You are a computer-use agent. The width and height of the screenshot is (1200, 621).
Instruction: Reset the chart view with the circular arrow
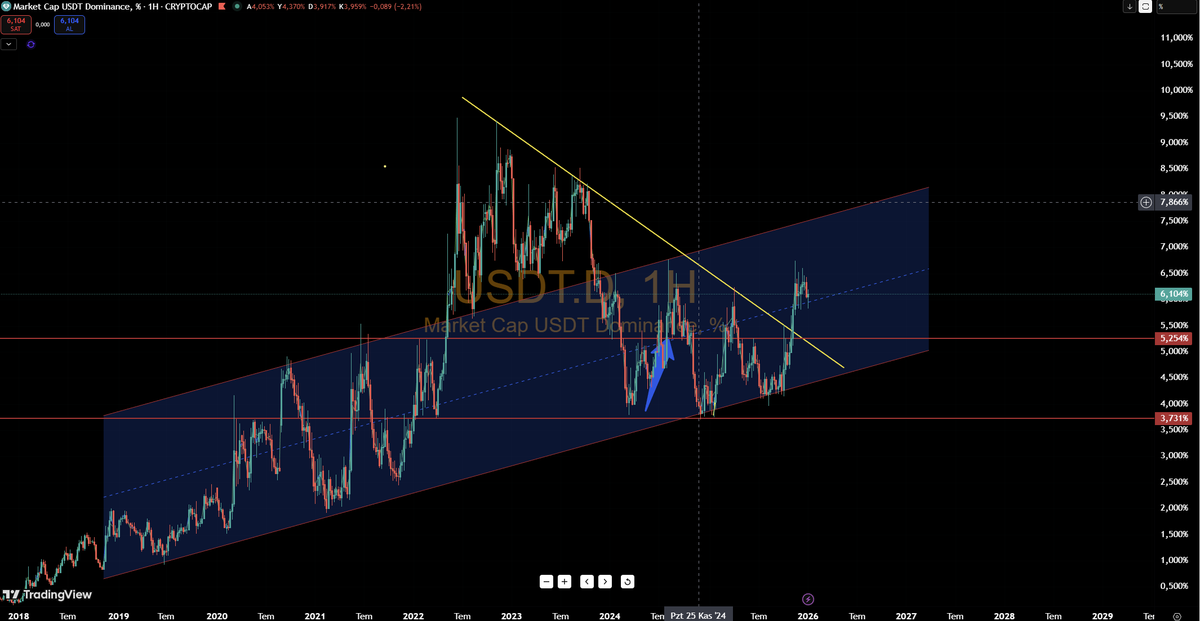pos(627,581)
